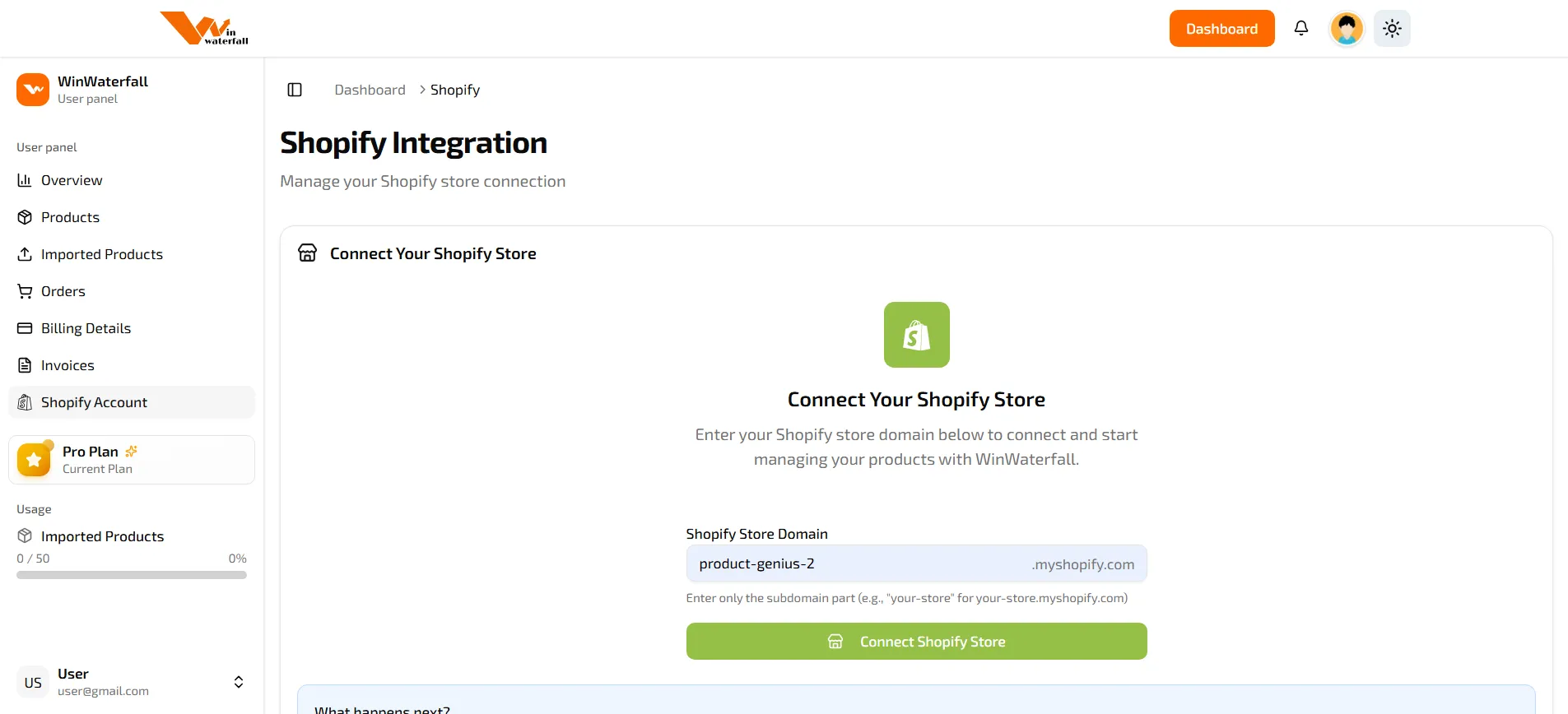The width and height of the screenshot is (1568, 714).
Task: Open Billing Details page
Action: point(132,328)
